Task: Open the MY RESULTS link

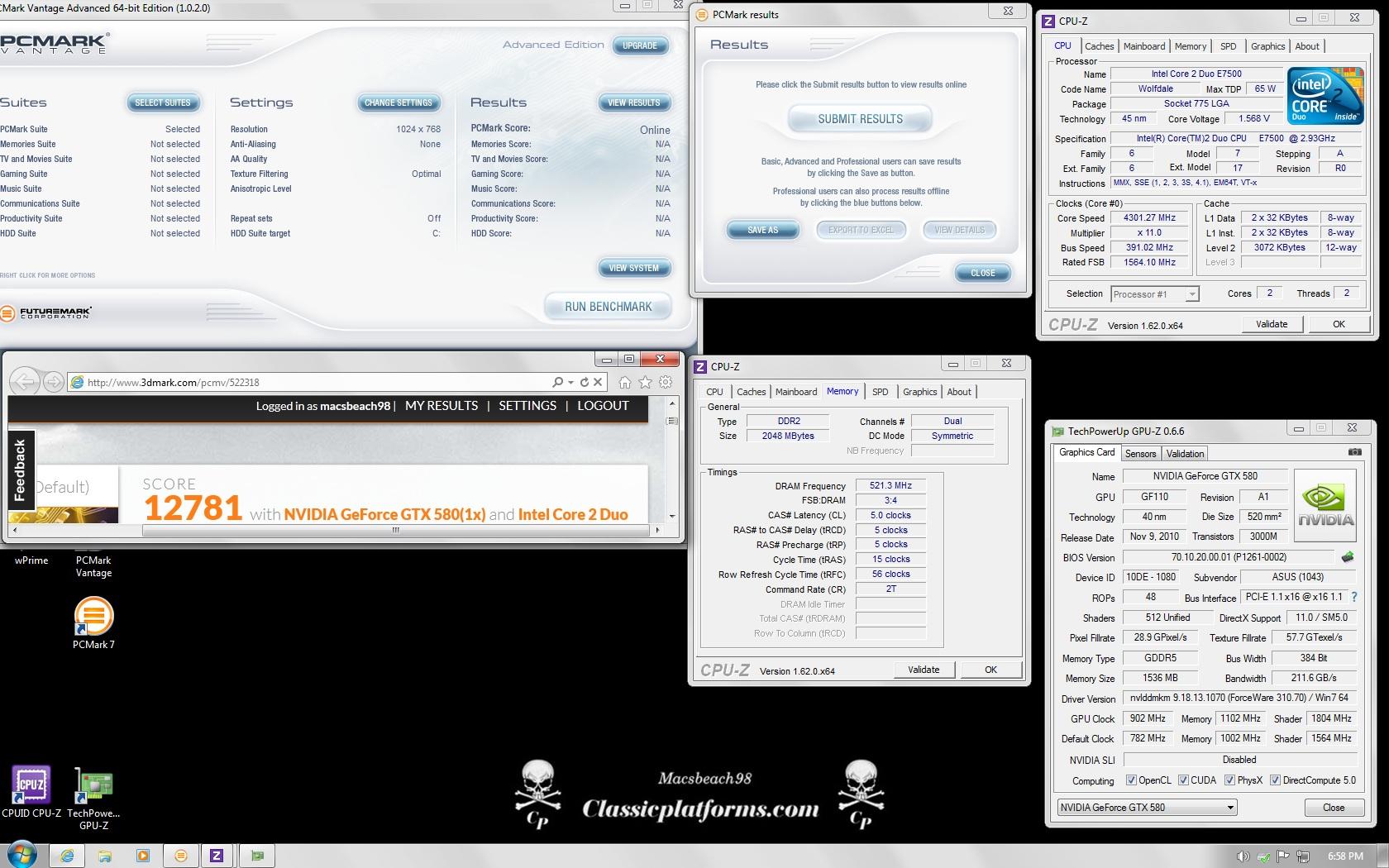Action: pyautogui.click(x=442, y=406)
